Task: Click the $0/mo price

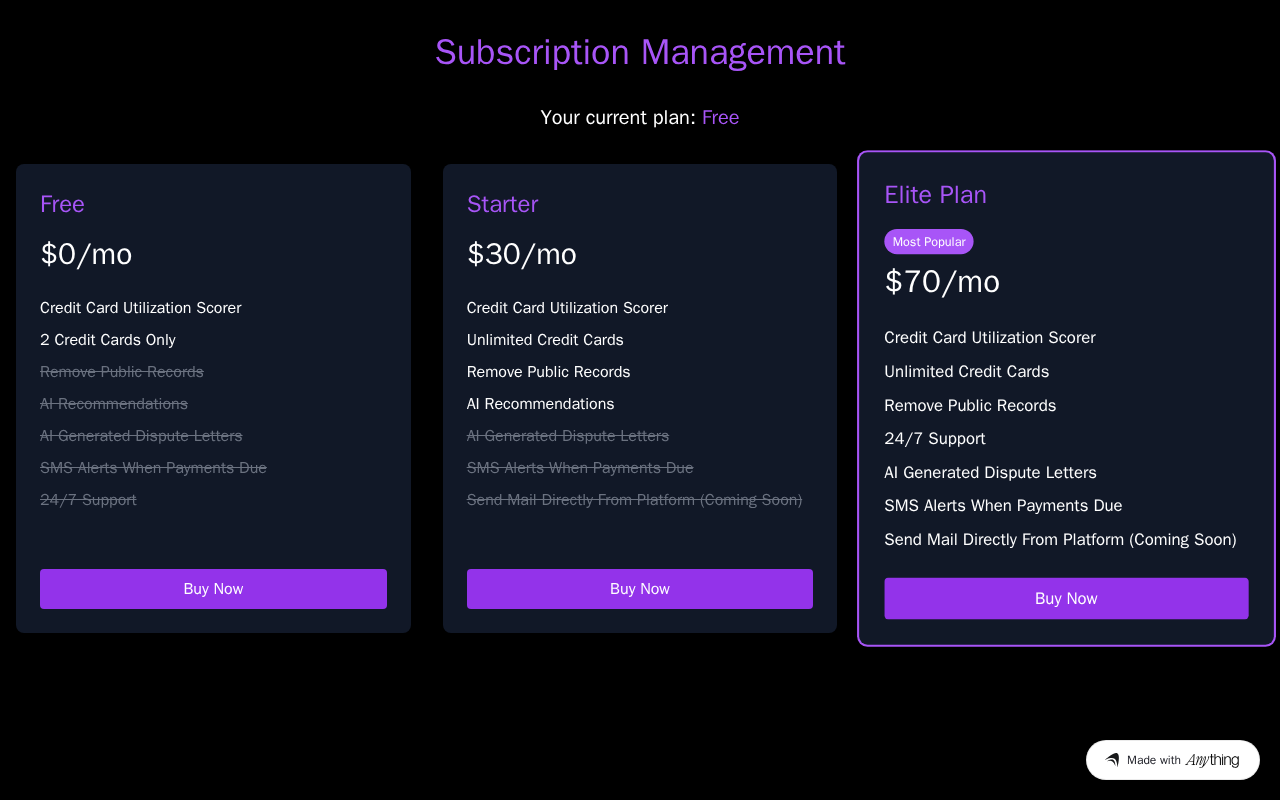Action: pyautogui.click(x=86, y=254)
